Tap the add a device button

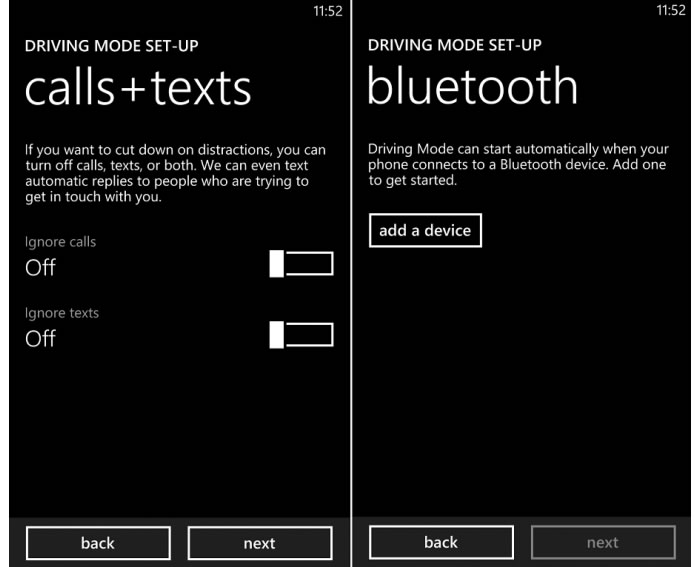click(x=425, y=230)
